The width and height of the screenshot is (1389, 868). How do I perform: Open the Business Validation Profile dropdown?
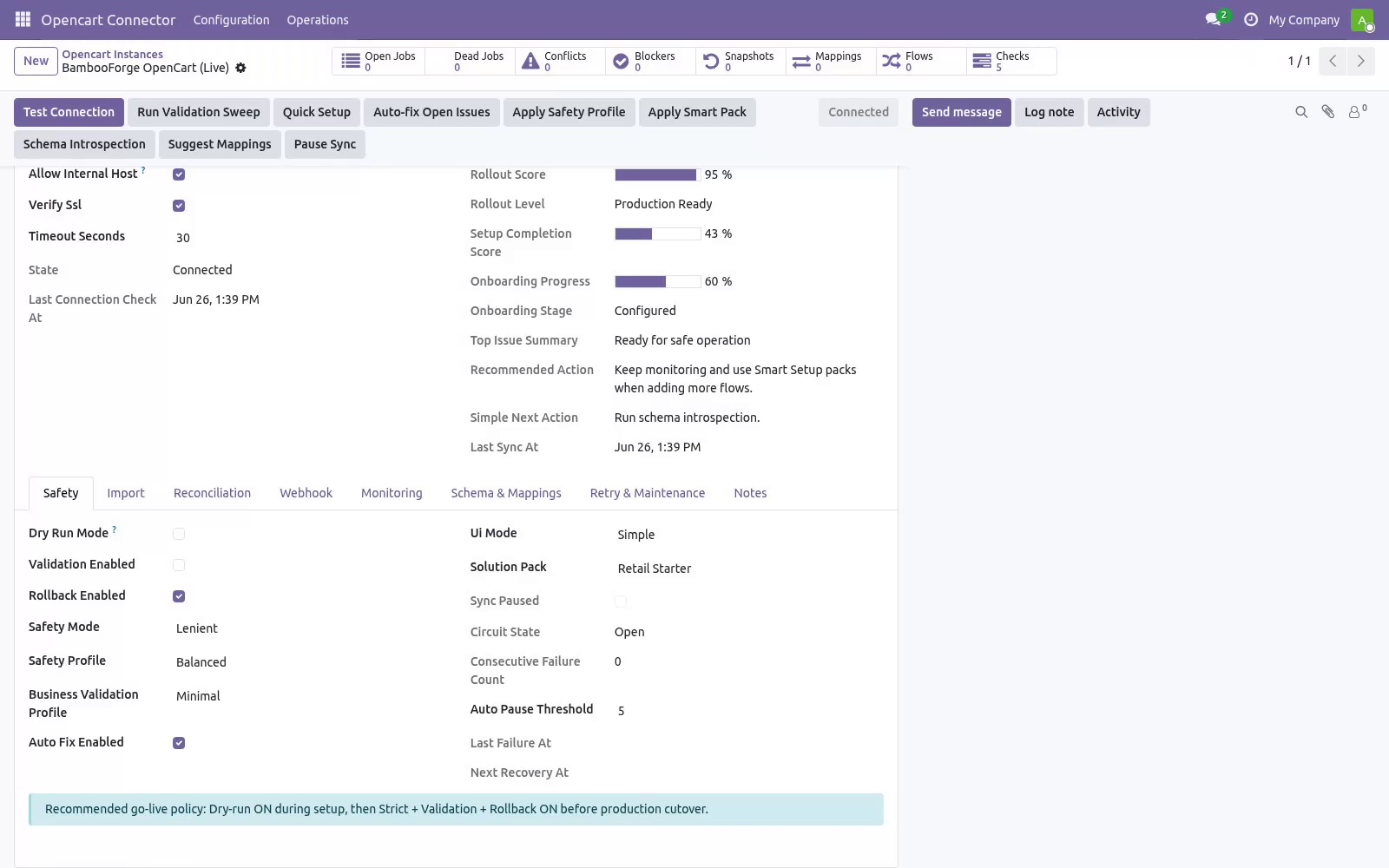click(x=306, y=696)
